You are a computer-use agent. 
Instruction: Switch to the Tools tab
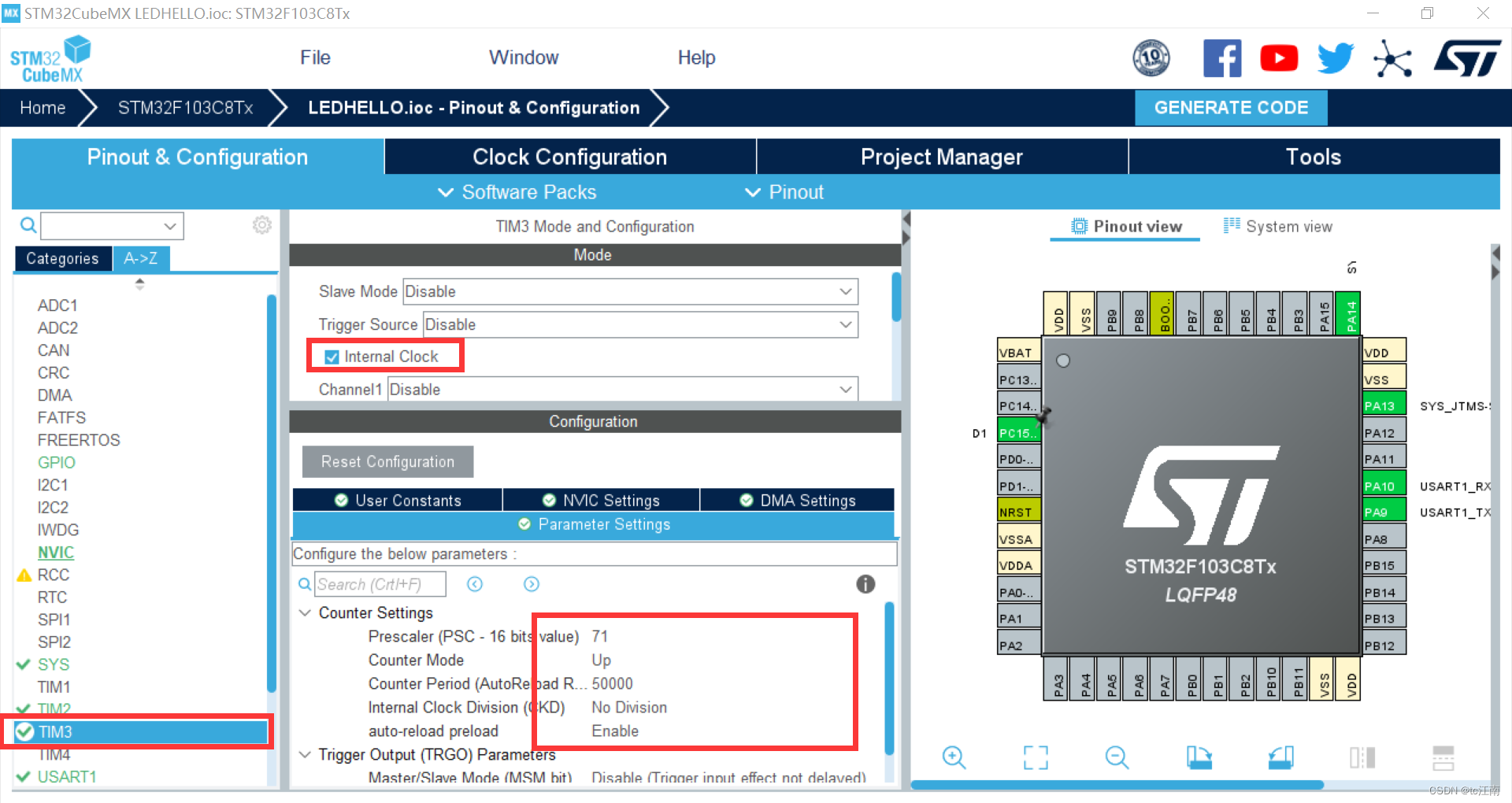[x=1314, y=157]
